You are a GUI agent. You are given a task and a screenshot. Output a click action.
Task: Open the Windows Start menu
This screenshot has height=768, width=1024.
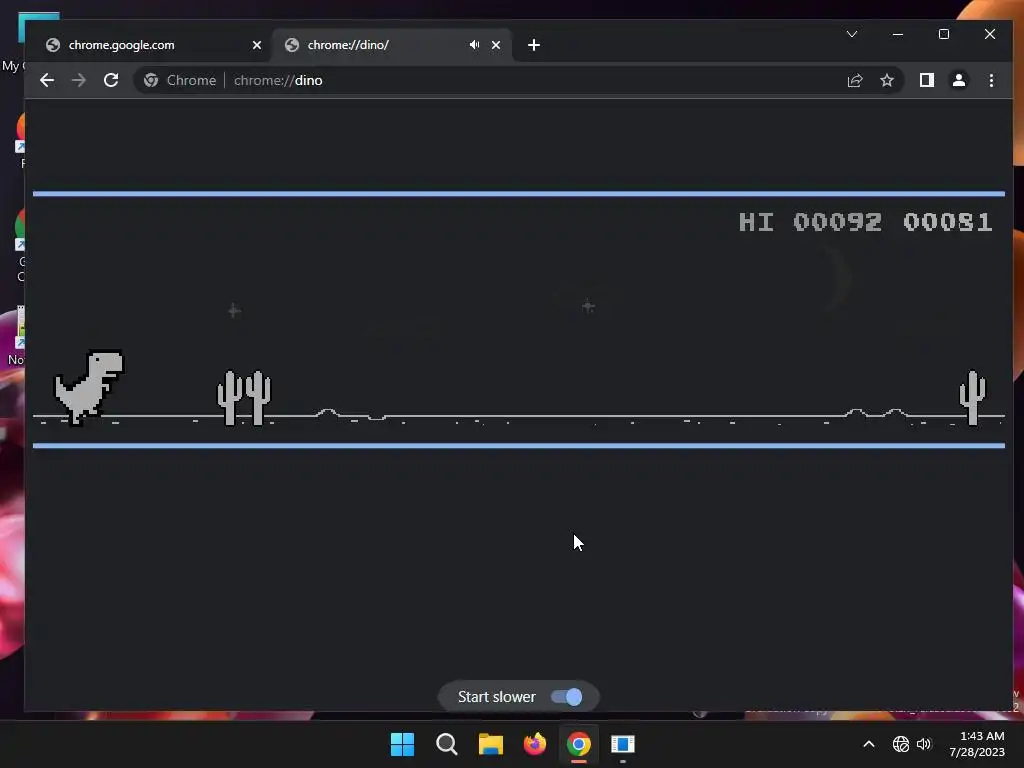click(402, 744)
